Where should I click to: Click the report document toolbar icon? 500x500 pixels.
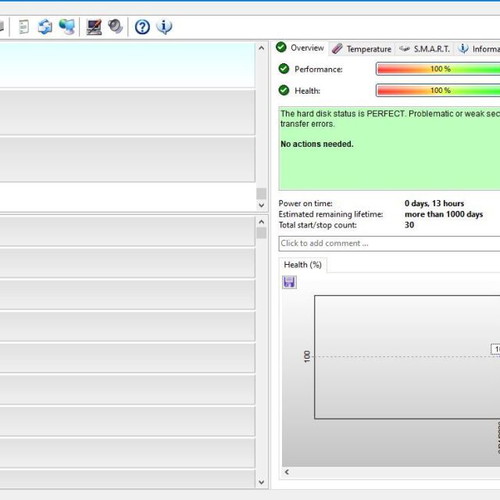tap(24, 27)
